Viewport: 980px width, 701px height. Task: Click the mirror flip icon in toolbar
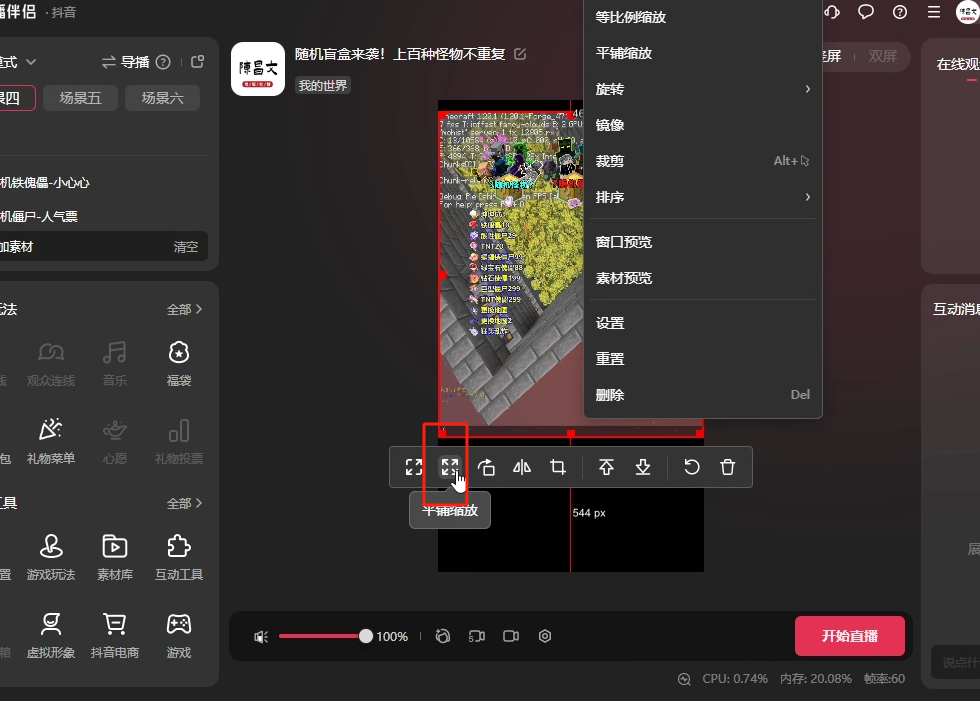pyautogui.click(x=521, y=467)
